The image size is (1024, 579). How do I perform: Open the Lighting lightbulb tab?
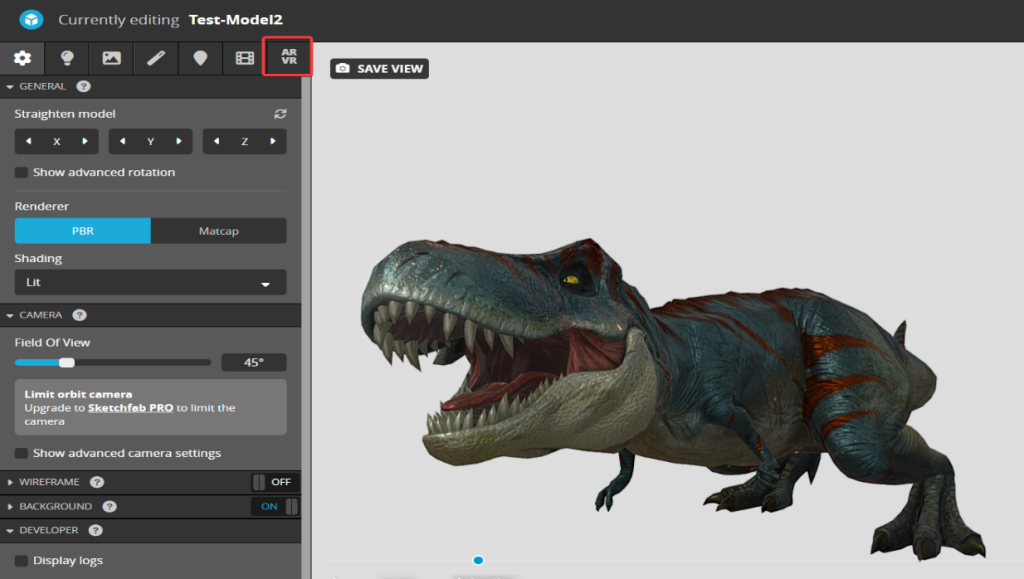point(67,58)
